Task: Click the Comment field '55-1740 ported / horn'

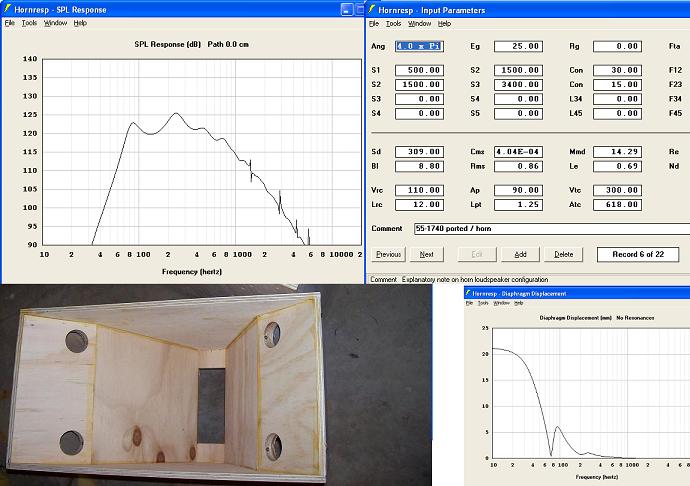Action: click(x=552, y=228)
